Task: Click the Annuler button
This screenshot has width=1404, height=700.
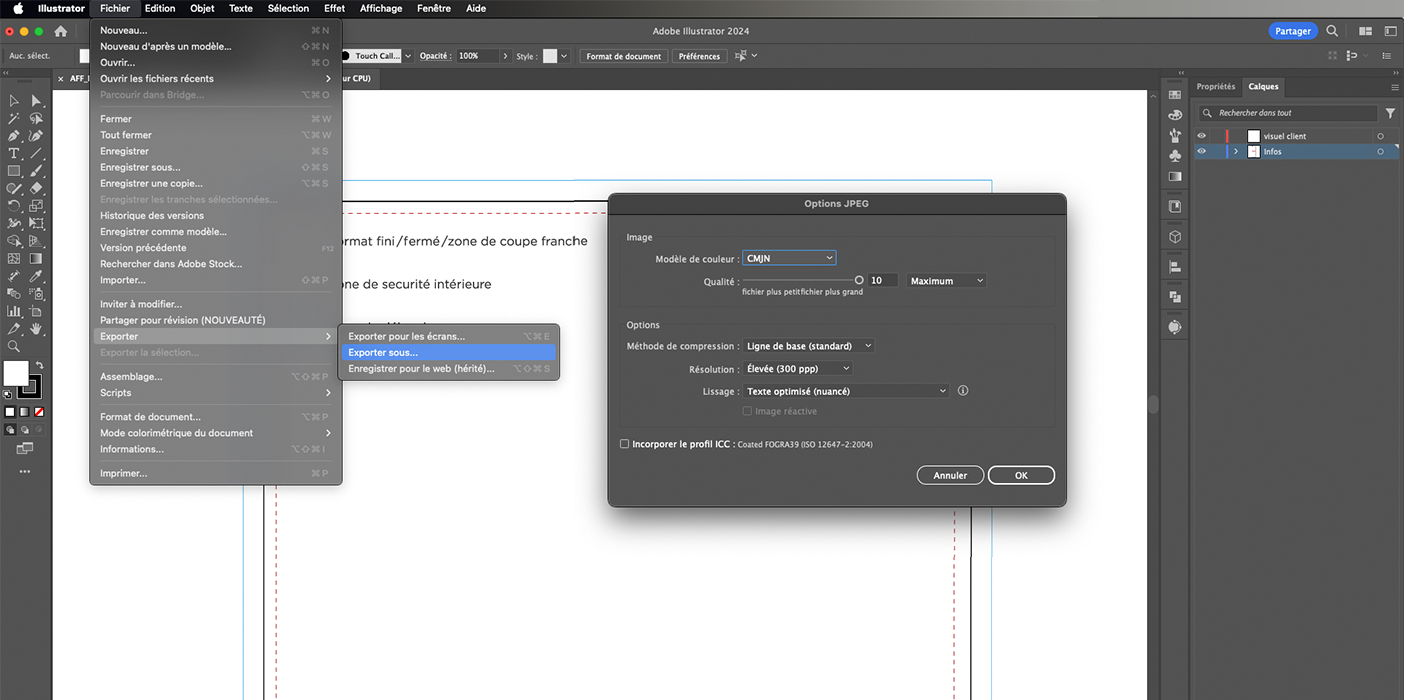Action: click(950, 476)
